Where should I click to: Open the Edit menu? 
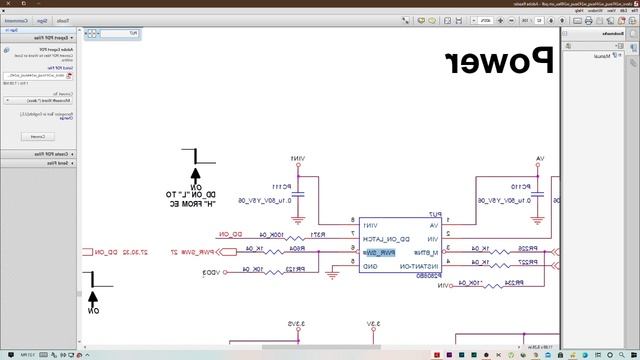pos(623,11)
